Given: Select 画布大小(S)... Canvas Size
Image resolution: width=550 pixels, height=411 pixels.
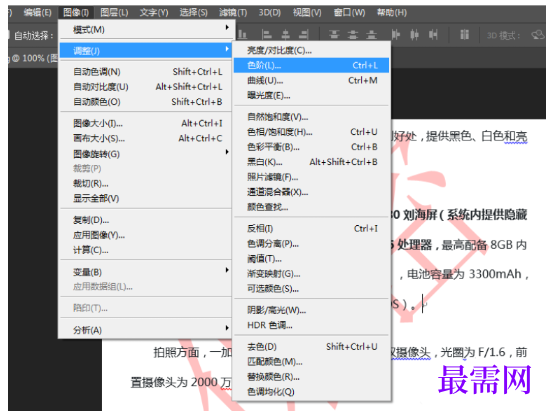Looking at the screenshot, I should 145,139.
